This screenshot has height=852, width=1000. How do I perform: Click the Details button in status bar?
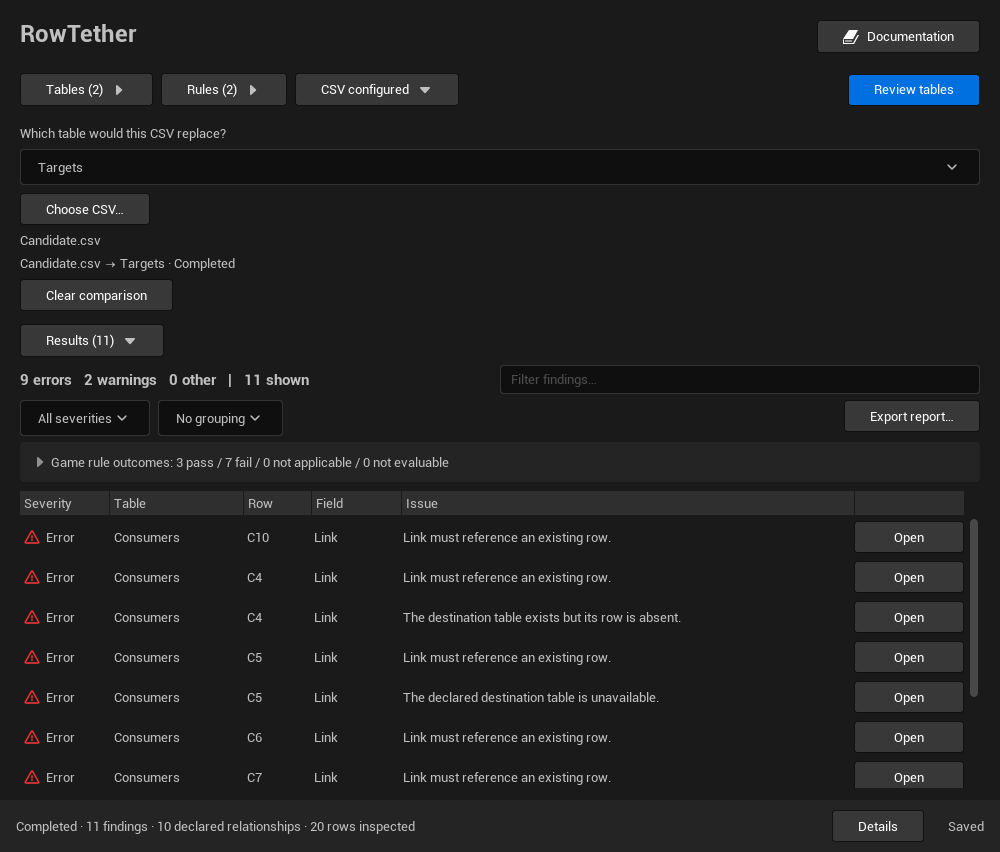(x=878, y=826)
